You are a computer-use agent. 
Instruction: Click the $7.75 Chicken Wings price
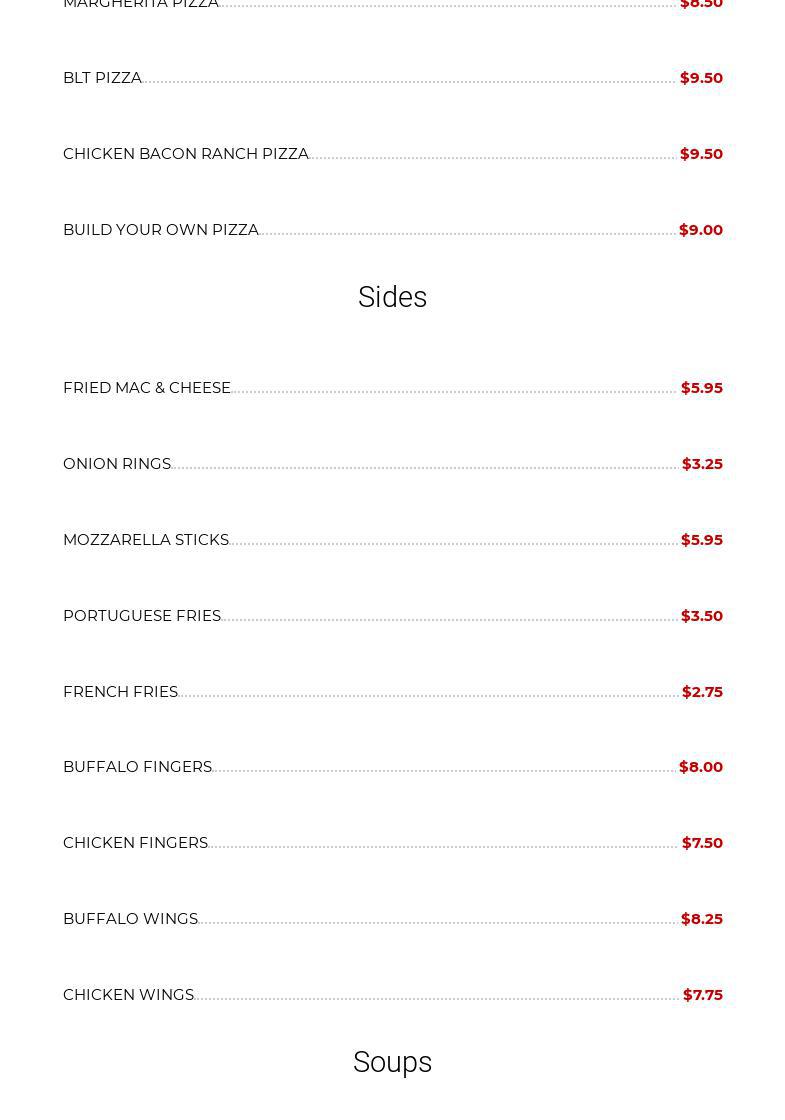703,995
